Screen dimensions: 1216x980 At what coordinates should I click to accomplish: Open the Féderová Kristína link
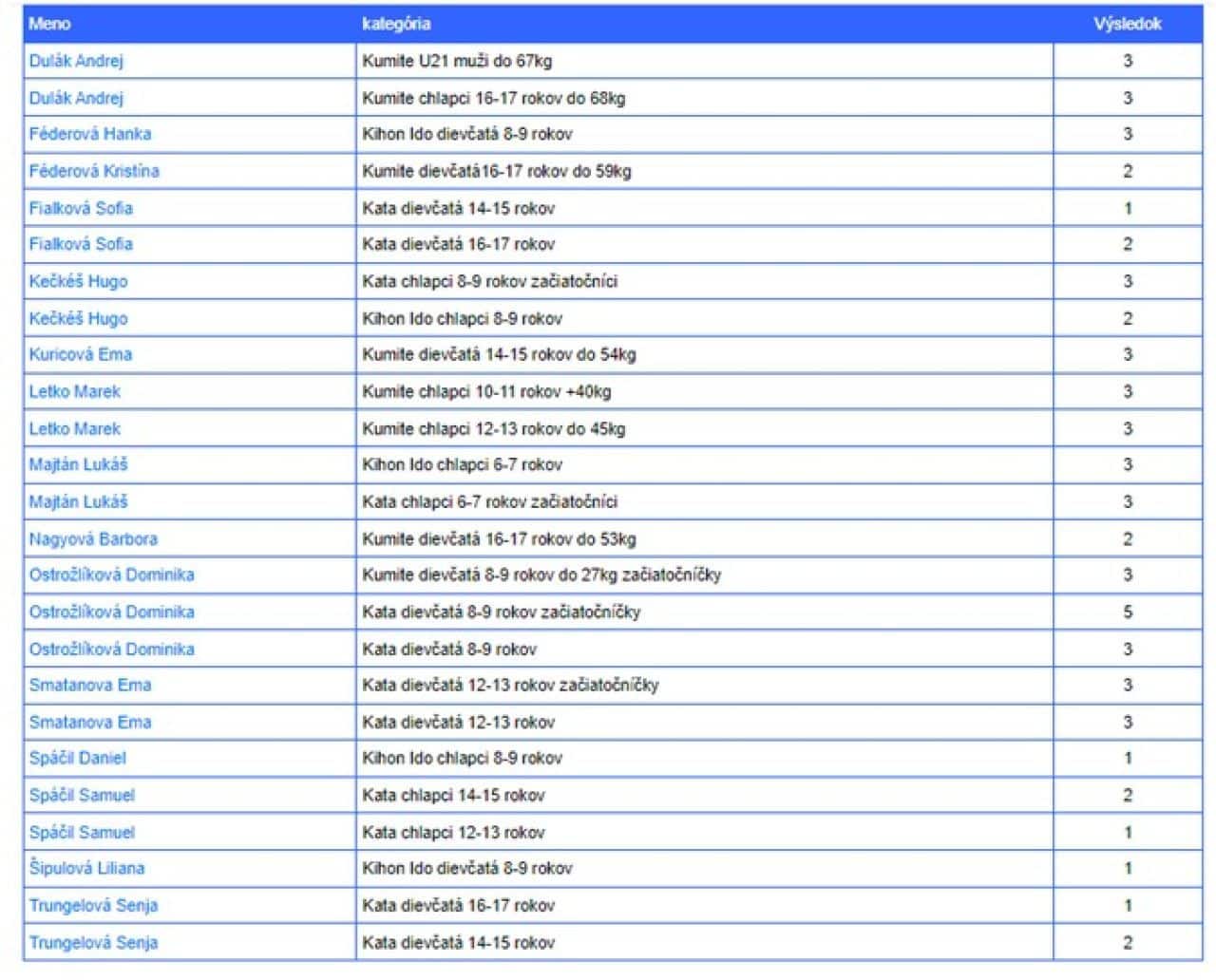94,171
